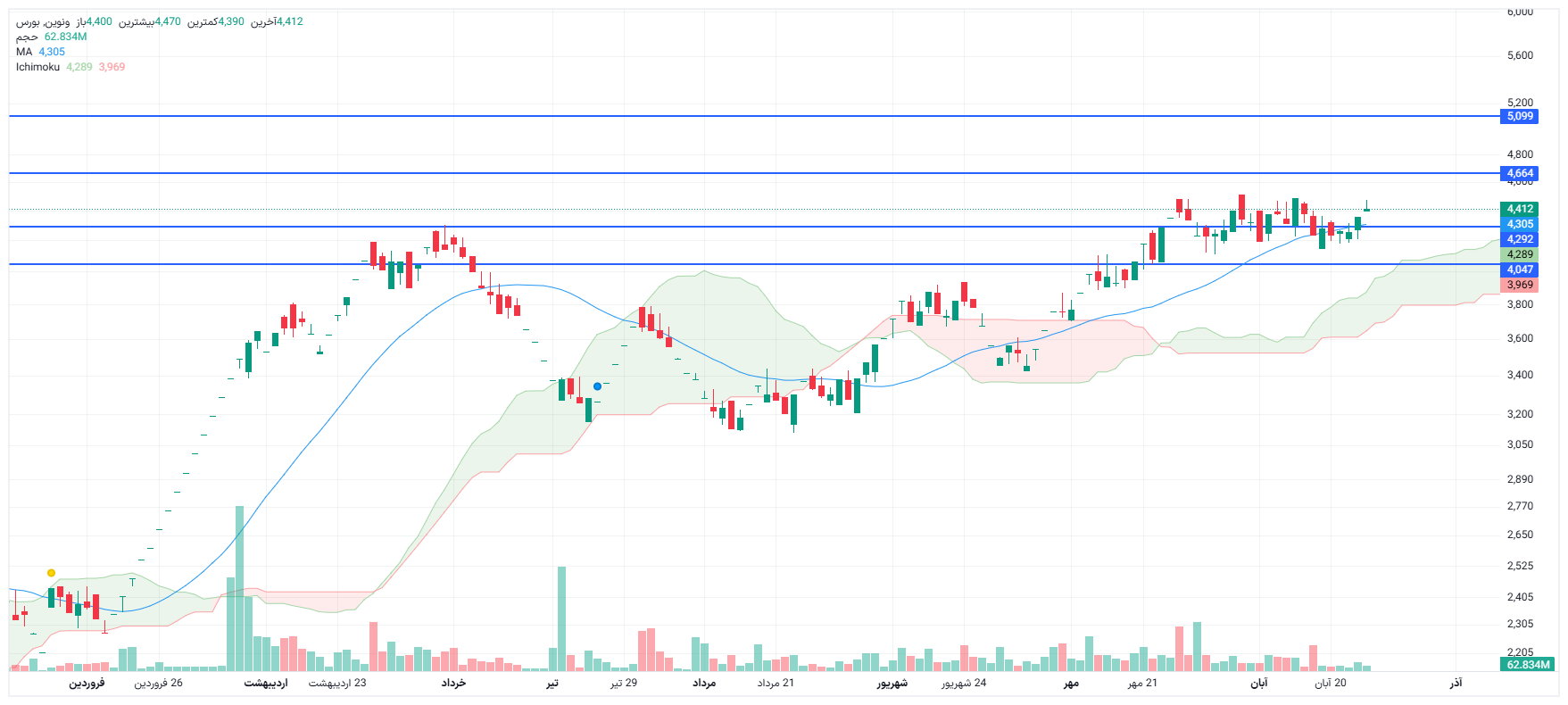Click the tallest volume bar before اردیبهشت
Image resolution: width=1568 pixels, height=705 pixels.
pyautogui.click(x=239, y=589)
